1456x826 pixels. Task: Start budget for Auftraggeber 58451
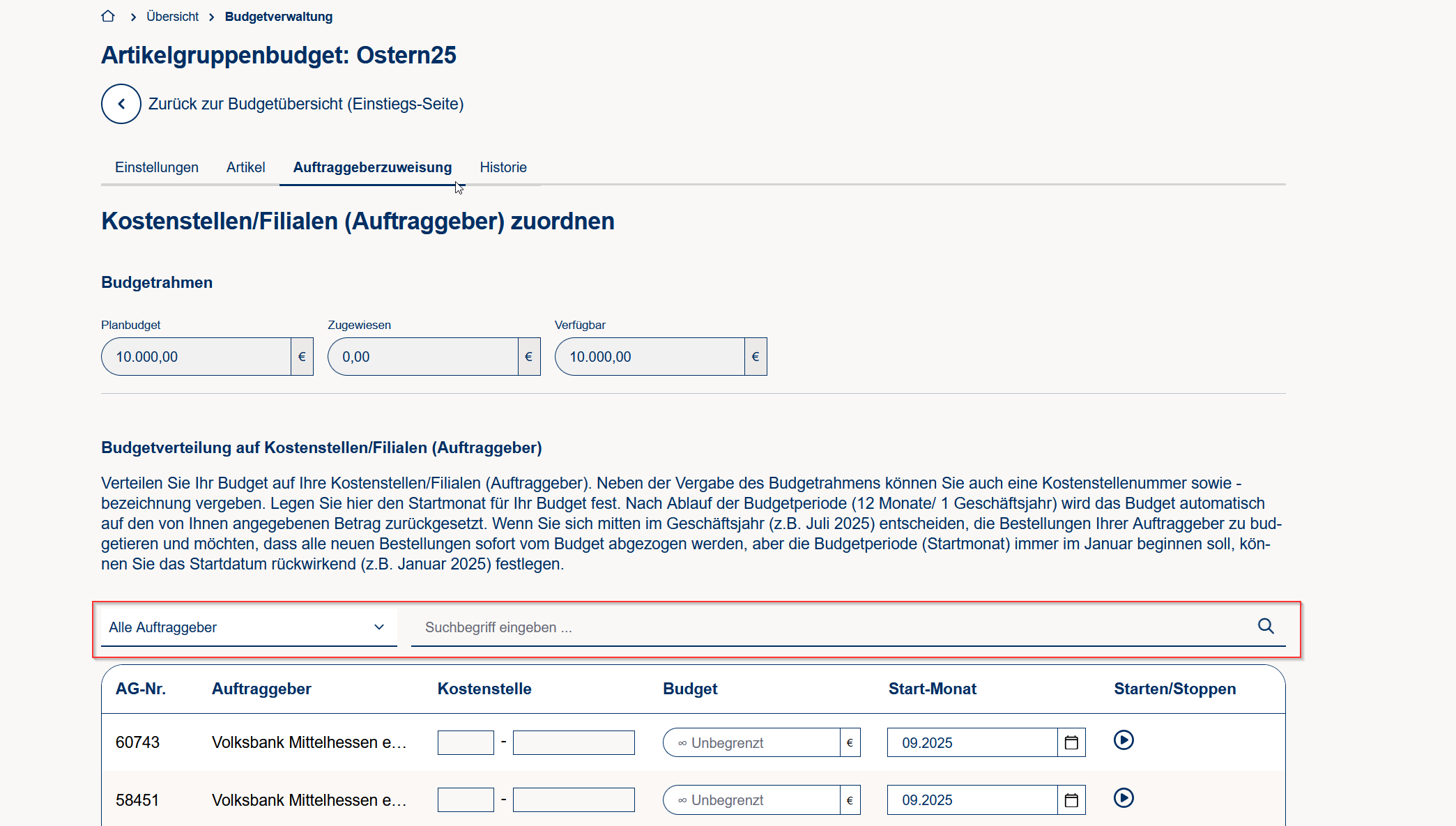point(1124,798)
